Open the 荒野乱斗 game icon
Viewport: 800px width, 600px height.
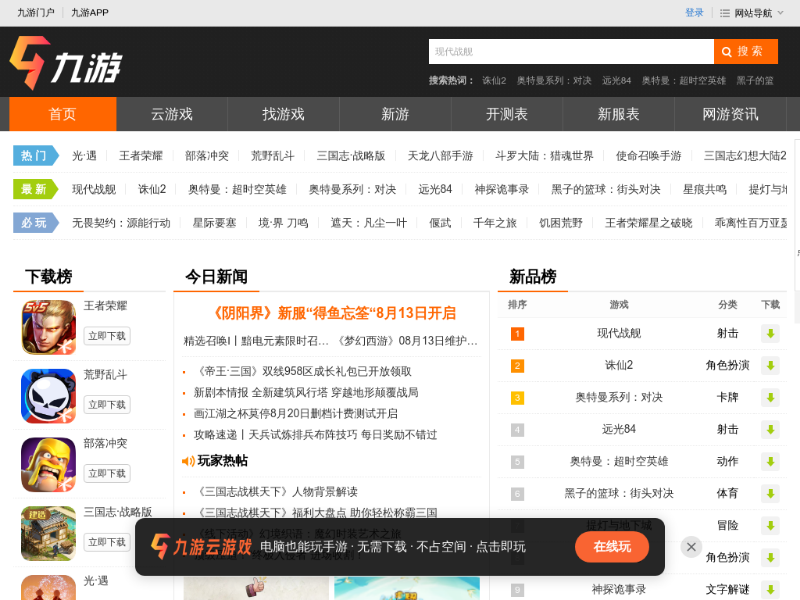pos(48,396)
